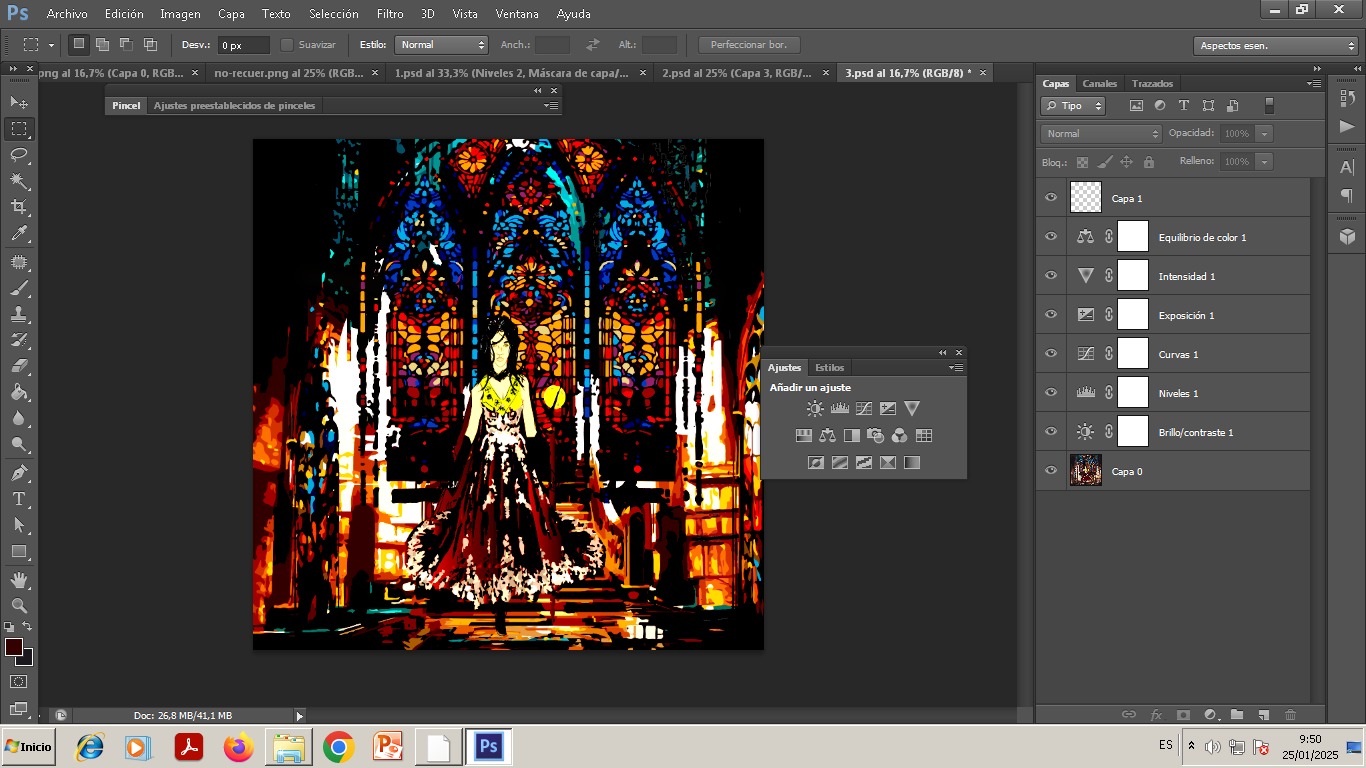Select the Crop tool
The height and width of the screenshot is (768, 1366).
pyautogui.click(x=19, y=207)
